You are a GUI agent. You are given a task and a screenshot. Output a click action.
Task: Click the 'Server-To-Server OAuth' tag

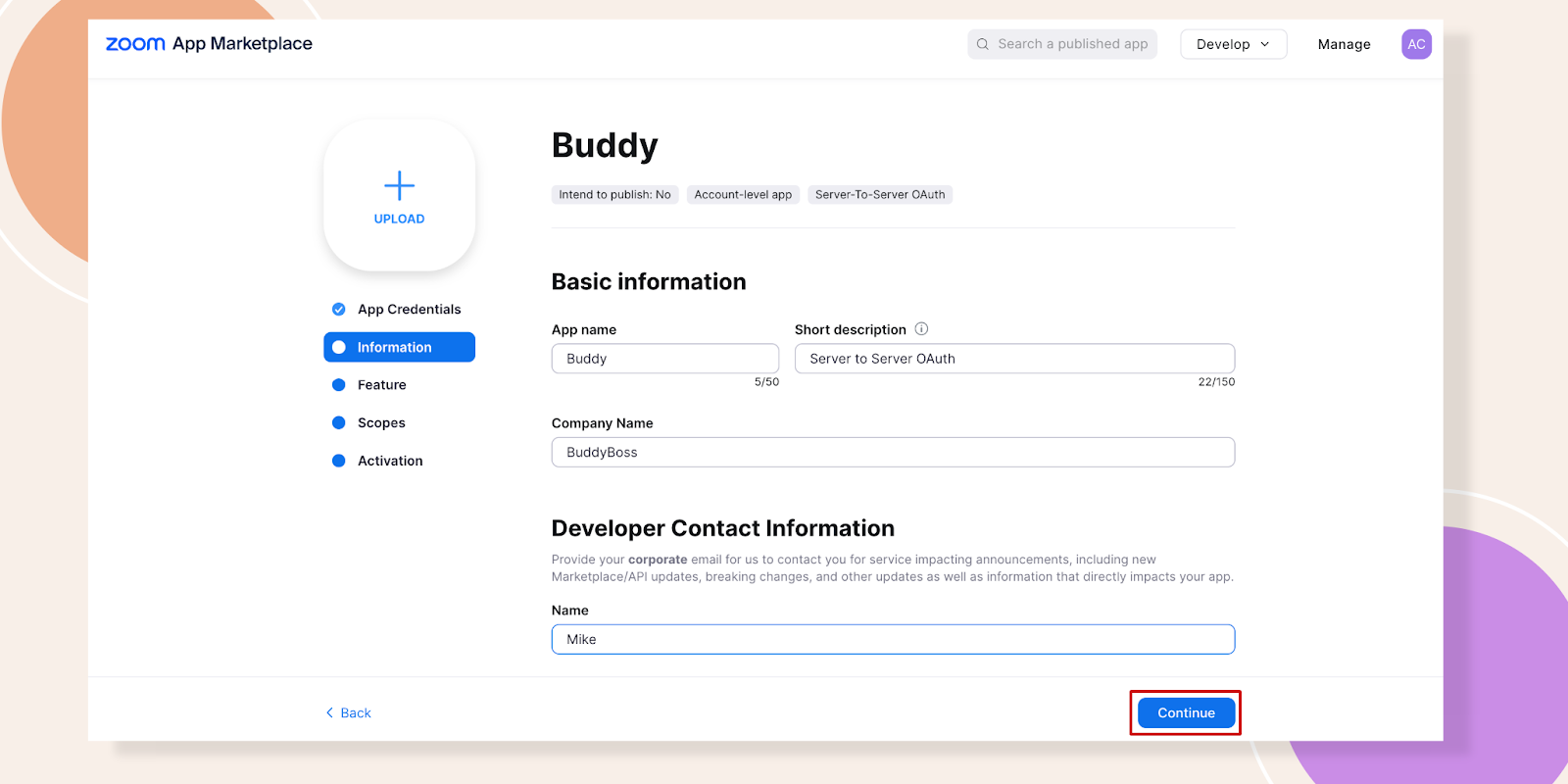click(x=880, y=195)
